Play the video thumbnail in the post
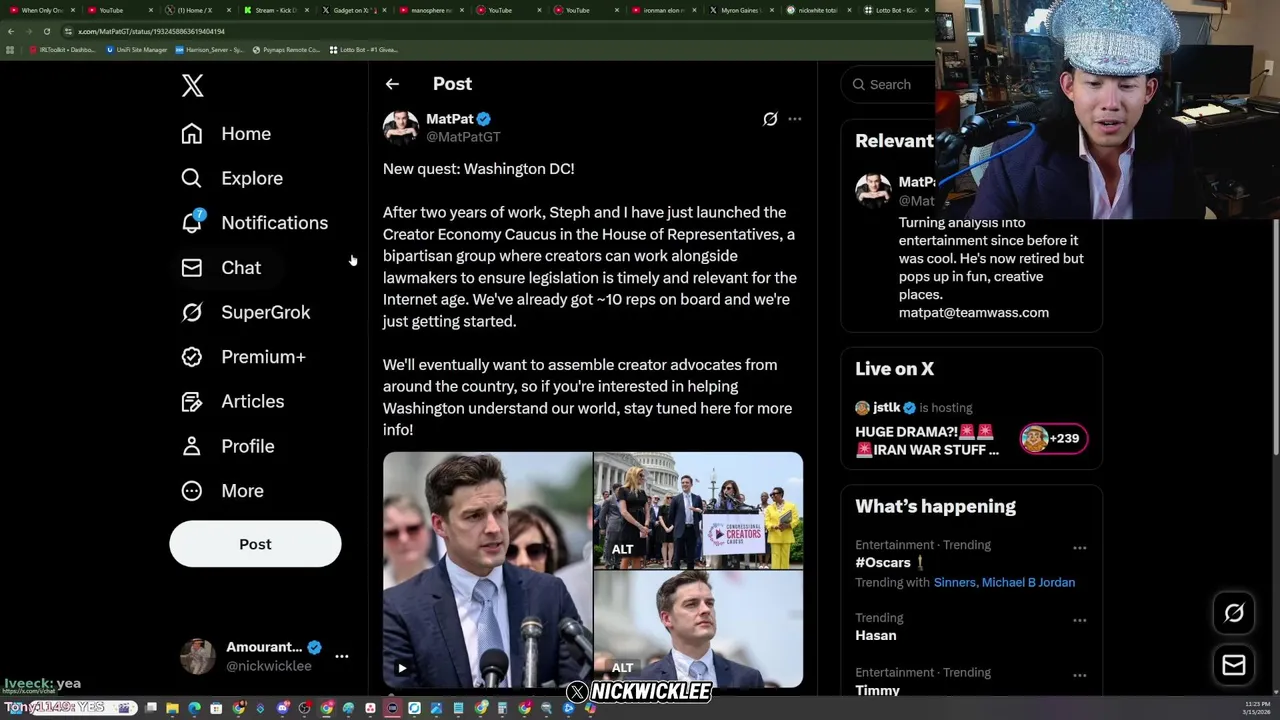 [x=487, y=570]
